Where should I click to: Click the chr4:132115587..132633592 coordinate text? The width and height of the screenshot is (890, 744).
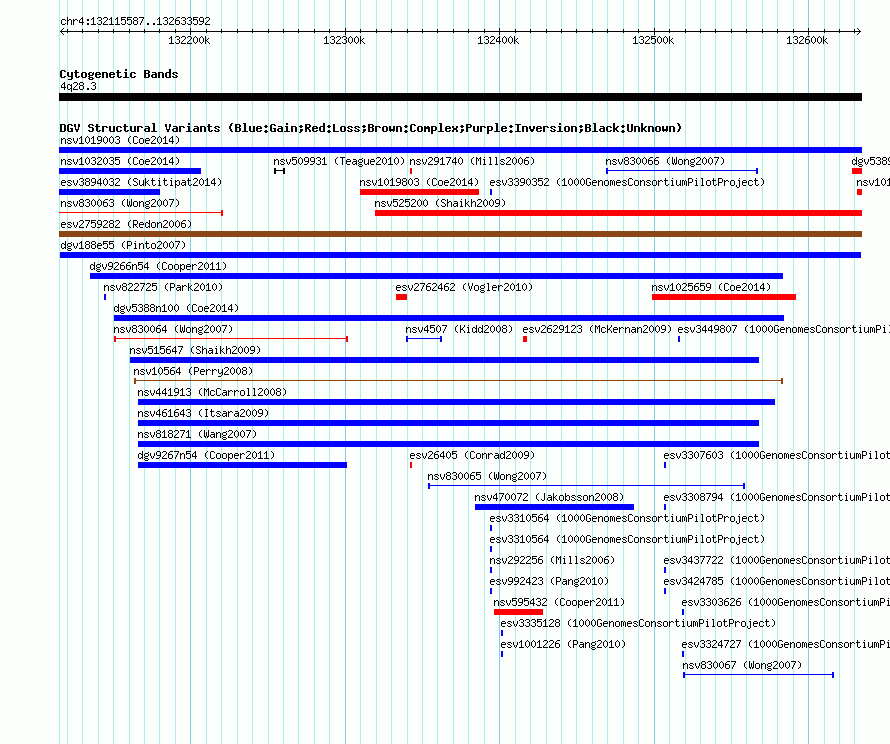coord(135,22)
